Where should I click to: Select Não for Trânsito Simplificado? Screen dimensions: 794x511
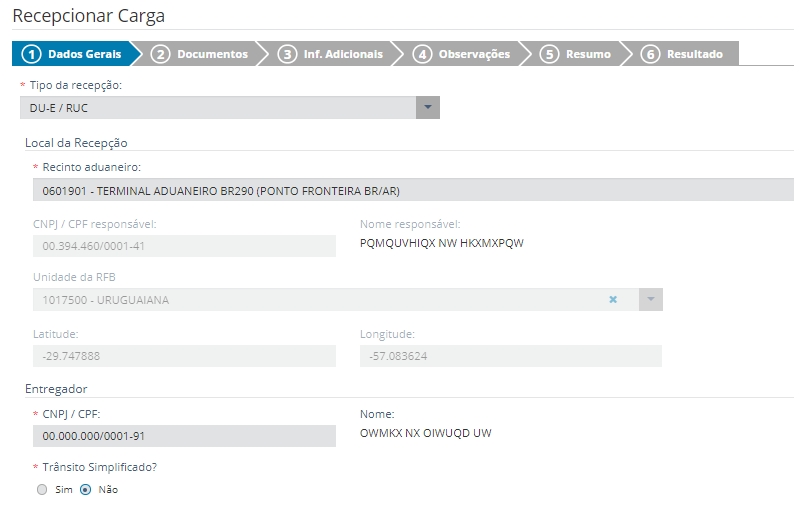(85, 490)
